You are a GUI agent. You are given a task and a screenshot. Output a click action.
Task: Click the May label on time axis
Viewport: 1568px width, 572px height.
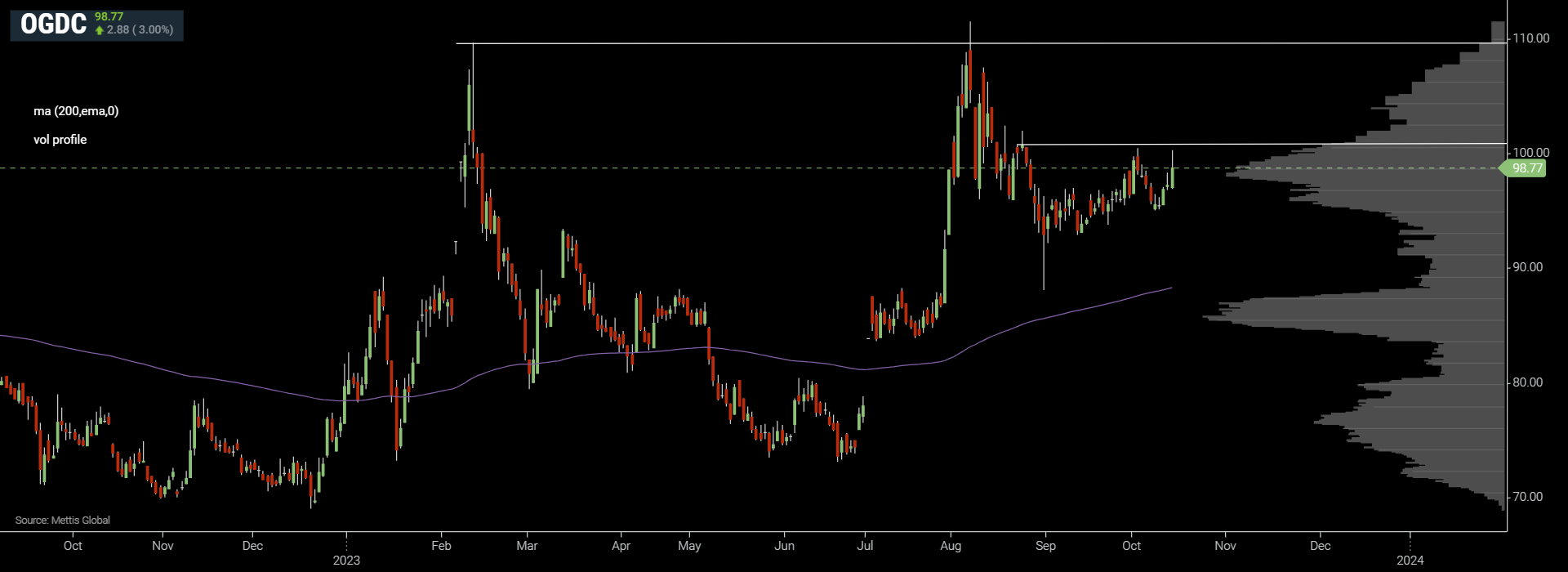[x=689, y=546]
